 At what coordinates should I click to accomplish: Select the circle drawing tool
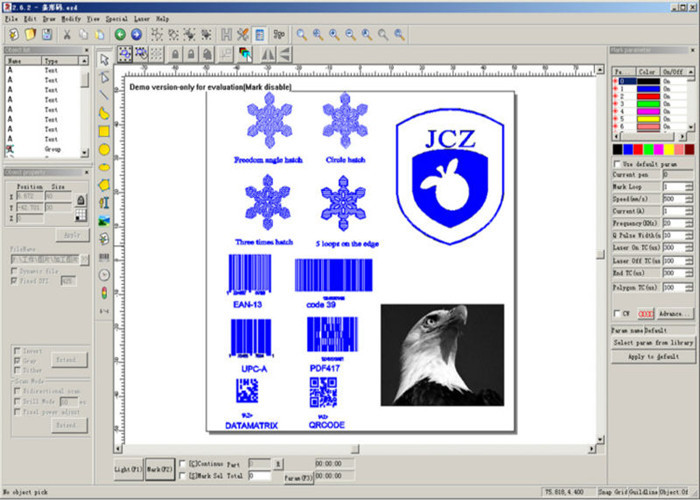coord(104,149)
